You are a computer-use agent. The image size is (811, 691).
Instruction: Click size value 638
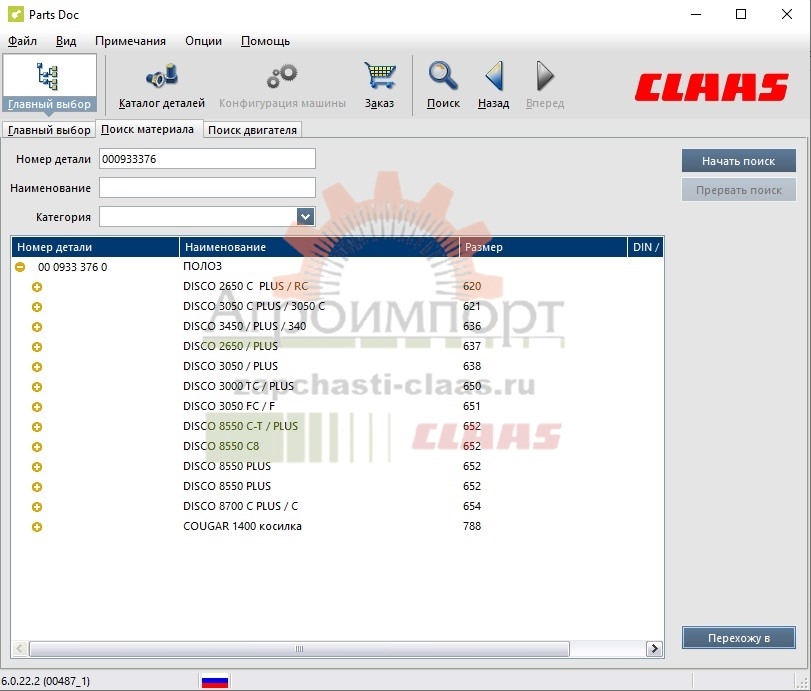tap(472, 366)
